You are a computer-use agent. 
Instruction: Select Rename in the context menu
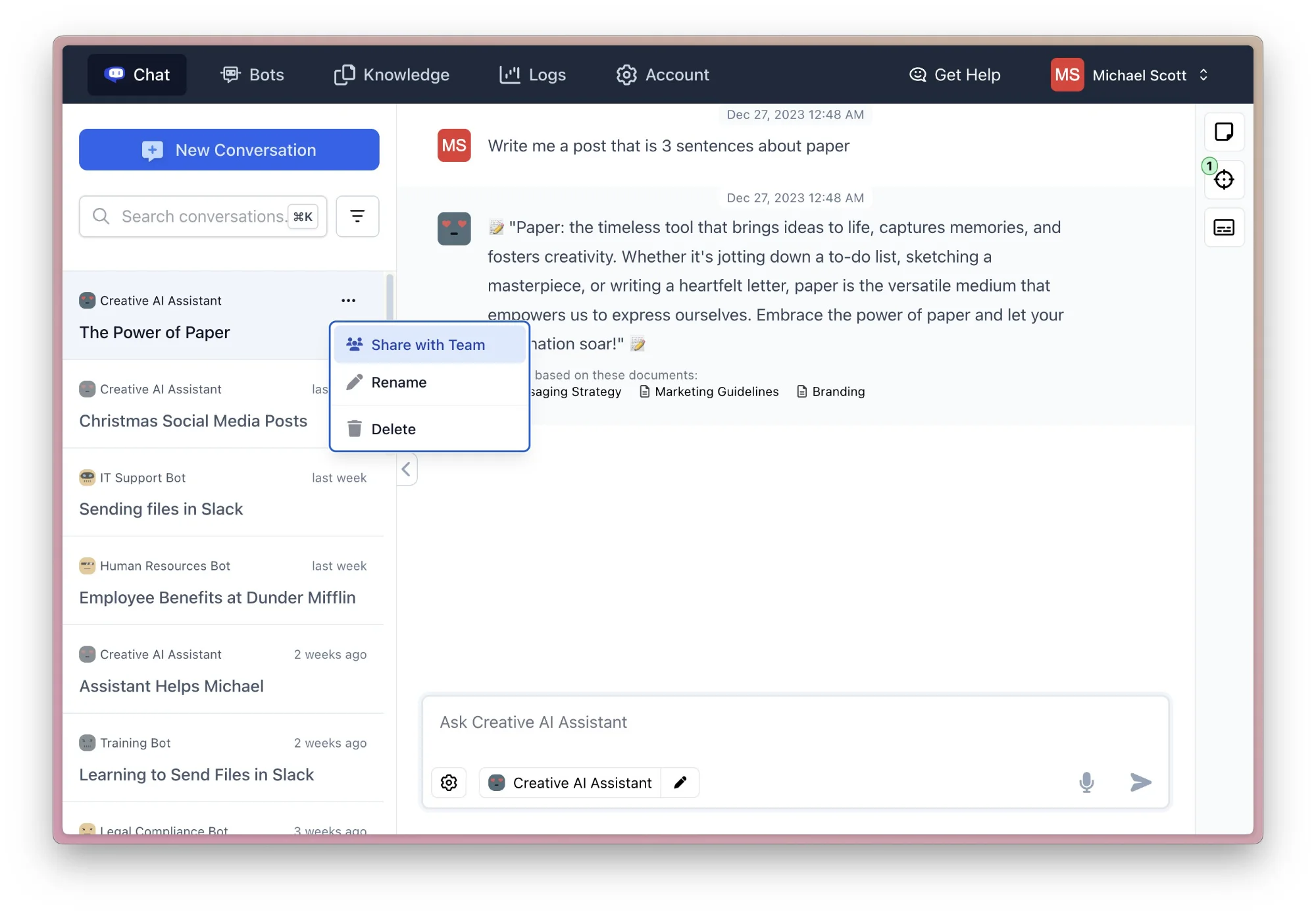tap(430, 382)
